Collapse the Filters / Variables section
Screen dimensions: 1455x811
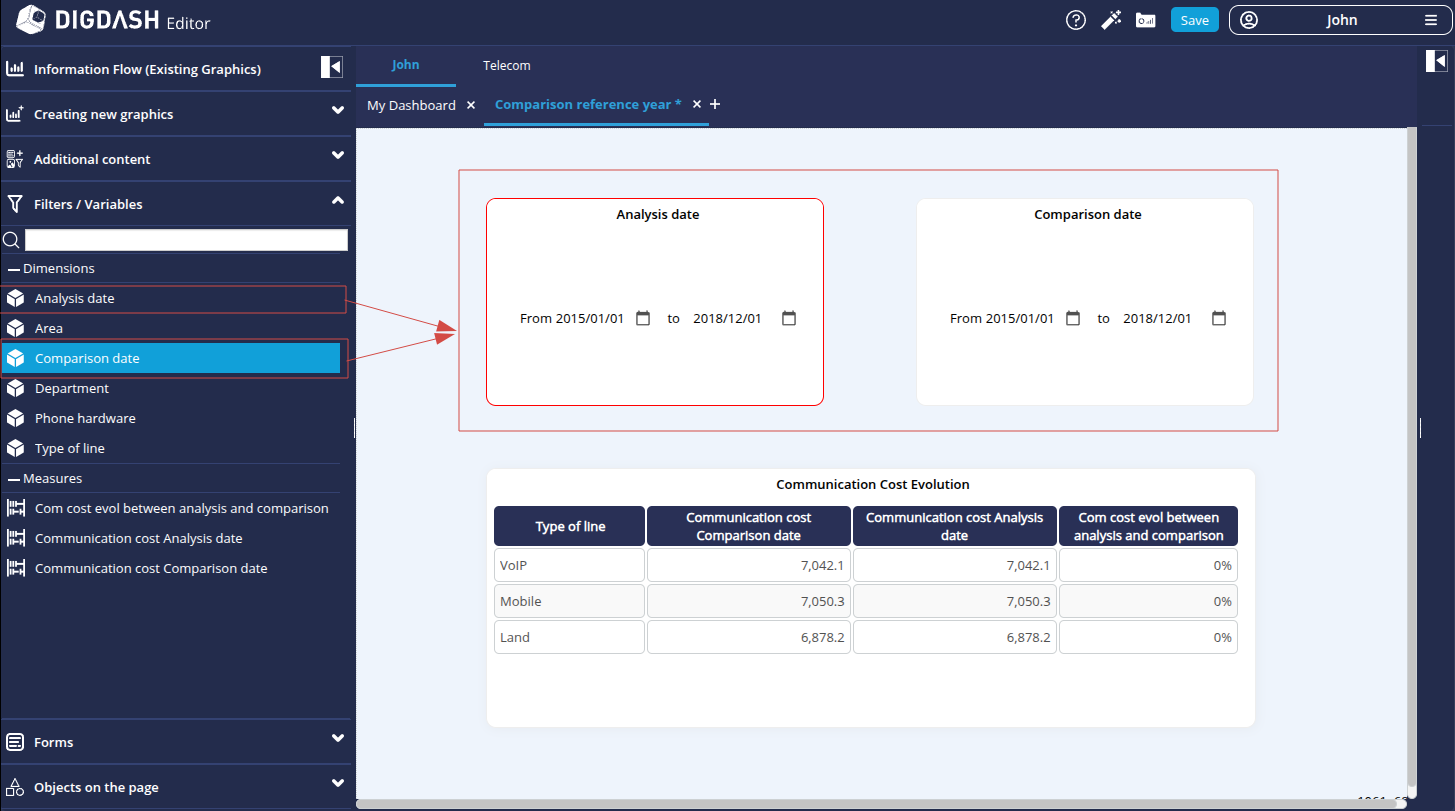[338, 201]
